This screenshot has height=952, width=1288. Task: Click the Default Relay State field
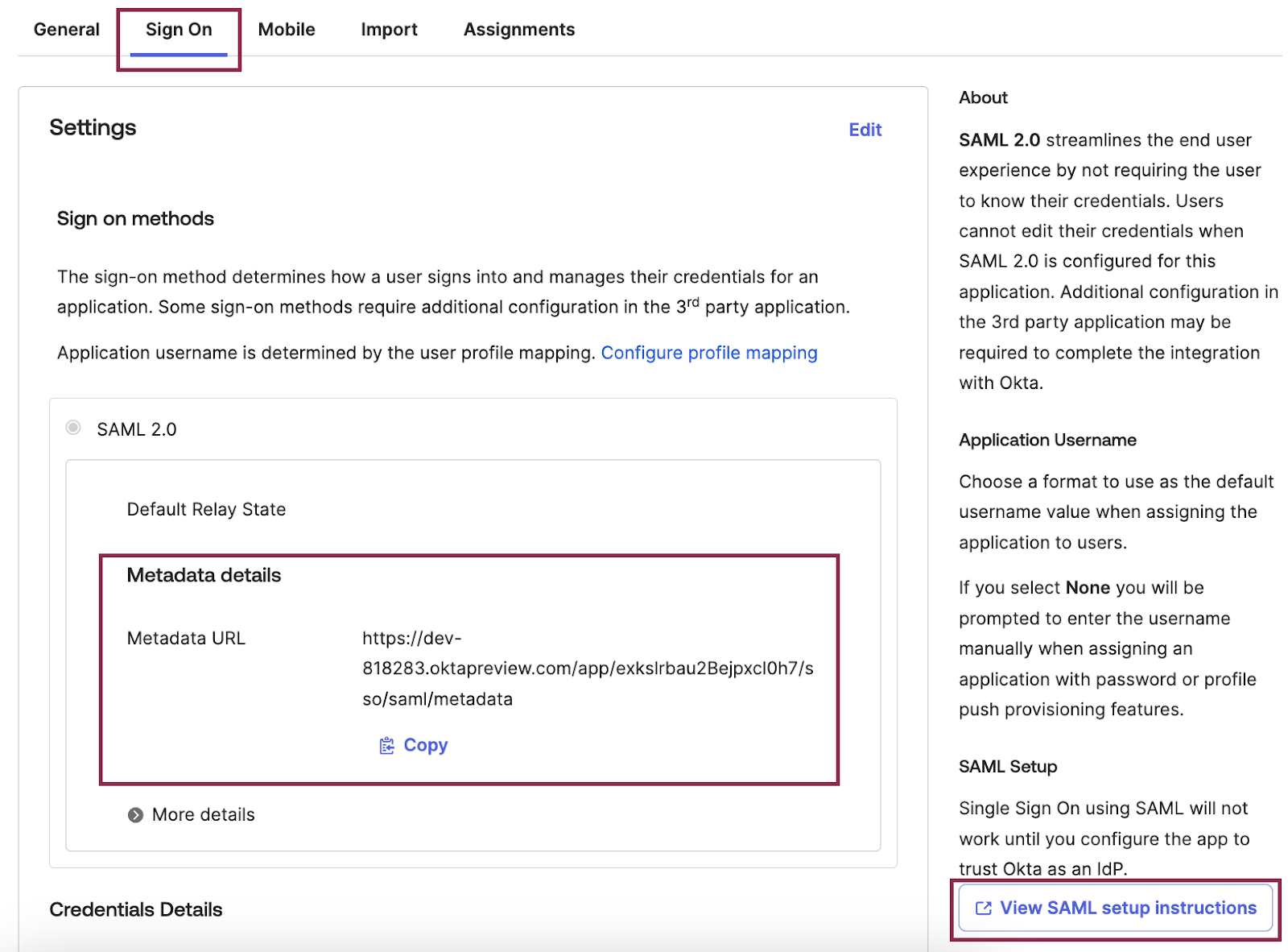205,509
